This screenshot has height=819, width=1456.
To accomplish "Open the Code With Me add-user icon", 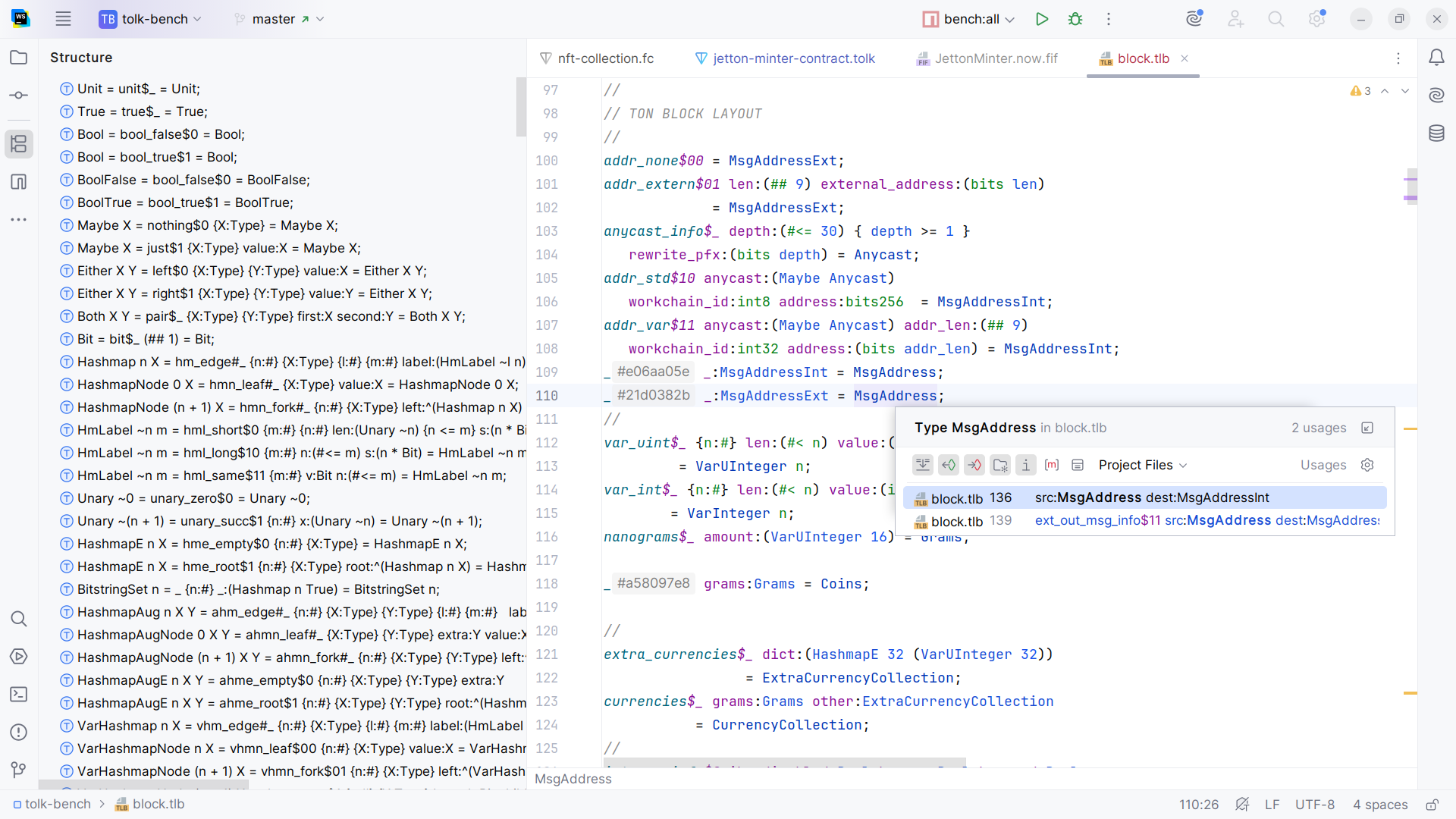I will click(1236, 19).
